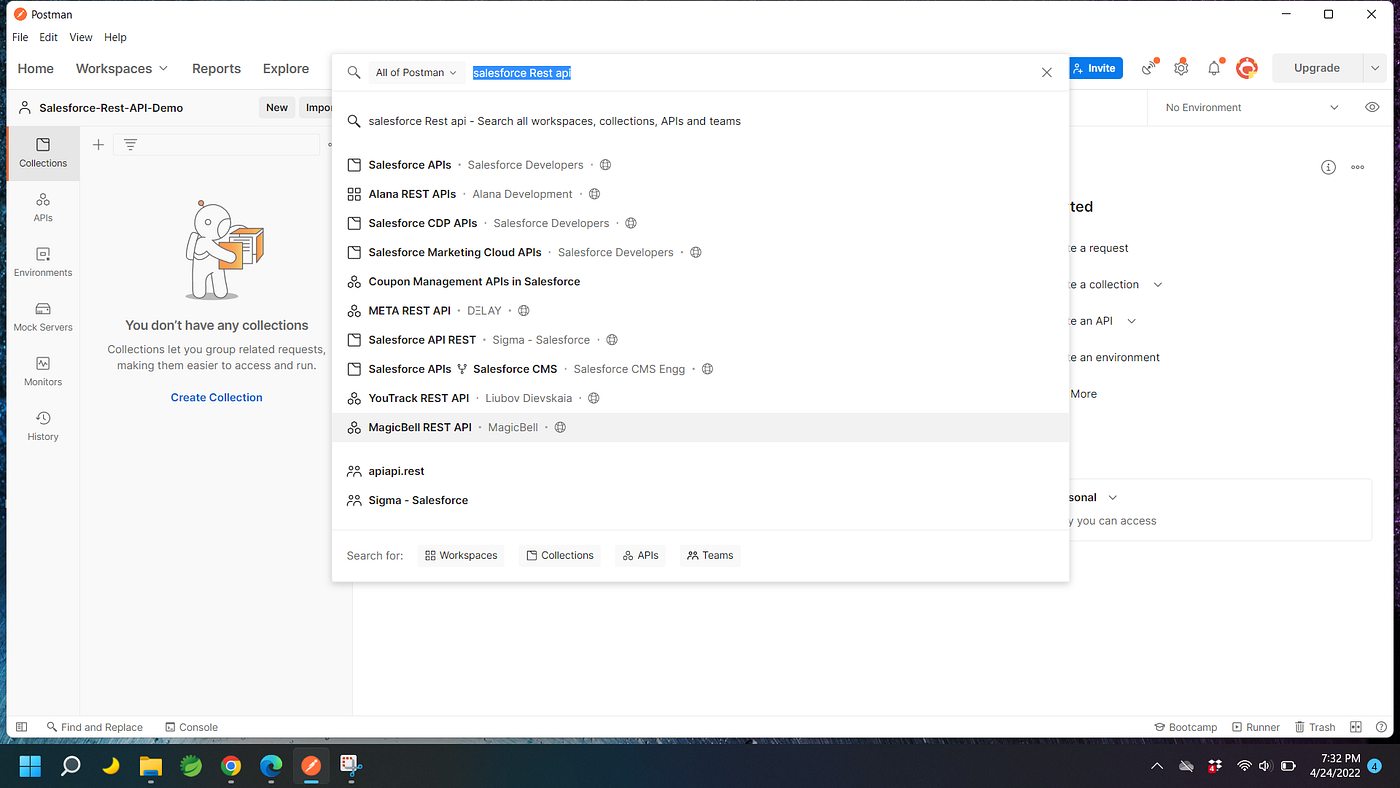Open the View menu

[x=80, y=37]
